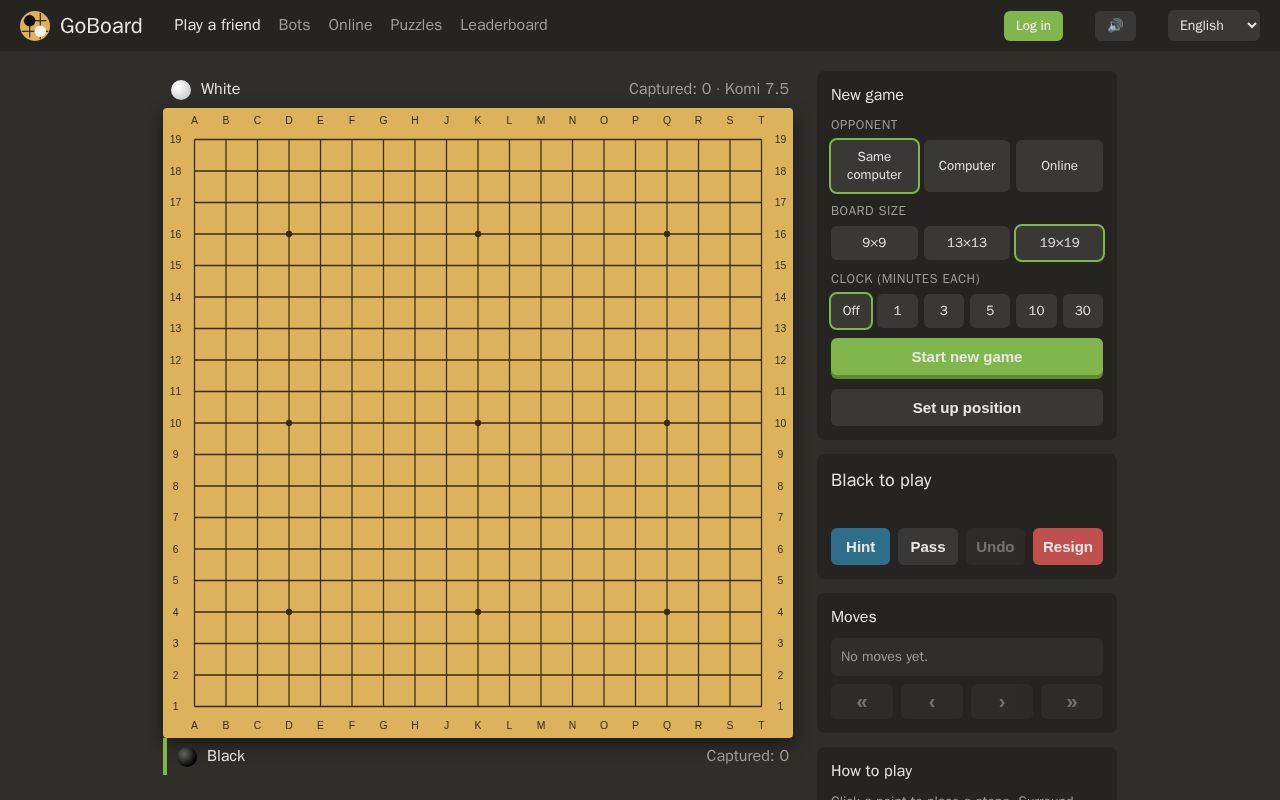Open the Leaderboard page

point(504,25)
